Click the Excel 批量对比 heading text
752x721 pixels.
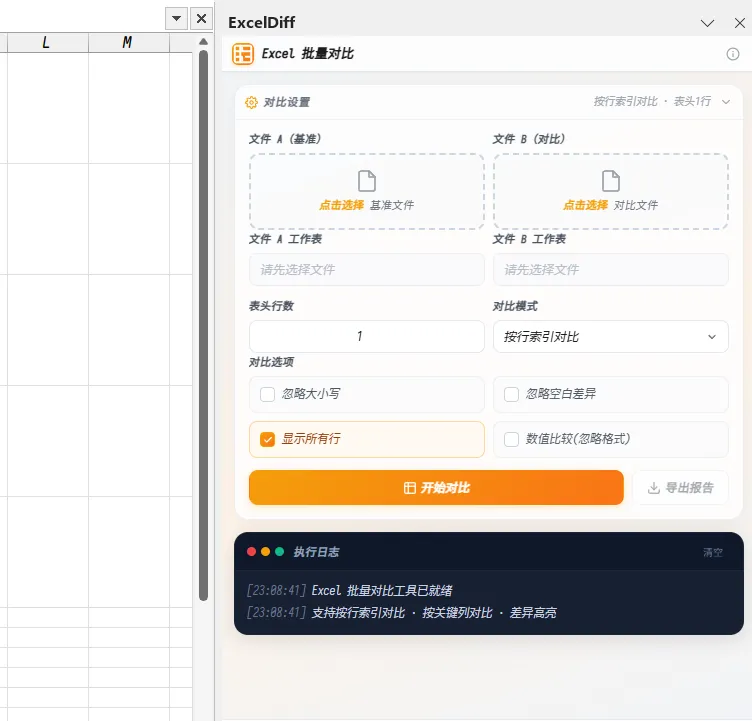(x=307, y=54)
